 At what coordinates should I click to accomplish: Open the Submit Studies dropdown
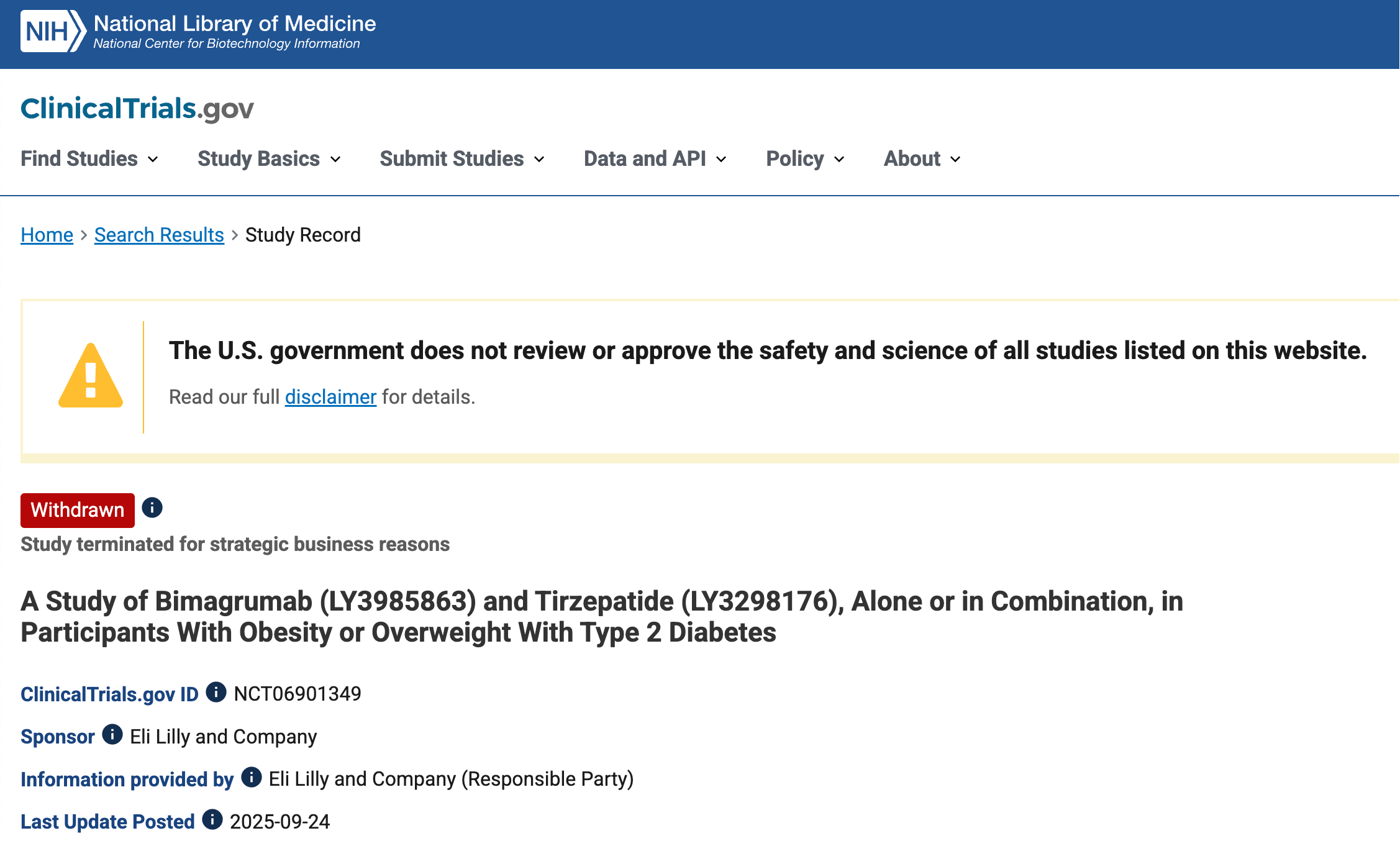click(462, 158)
